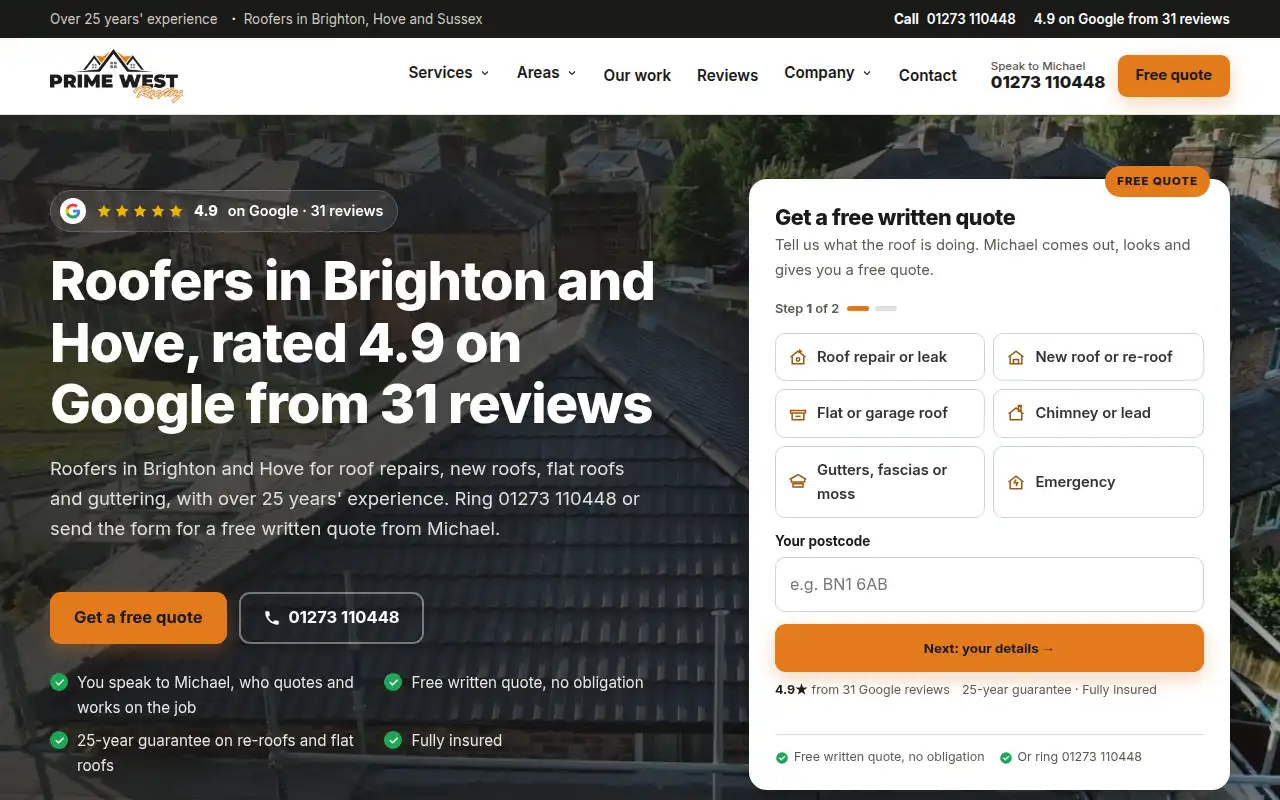Go to the Our work page

[x=637, y=75]
